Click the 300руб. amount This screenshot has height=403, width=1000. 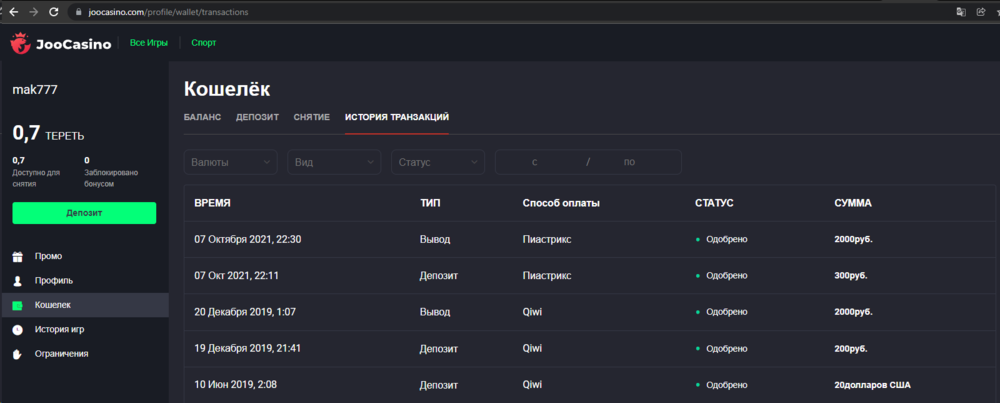pyautogui.click(x=851, y=276)
